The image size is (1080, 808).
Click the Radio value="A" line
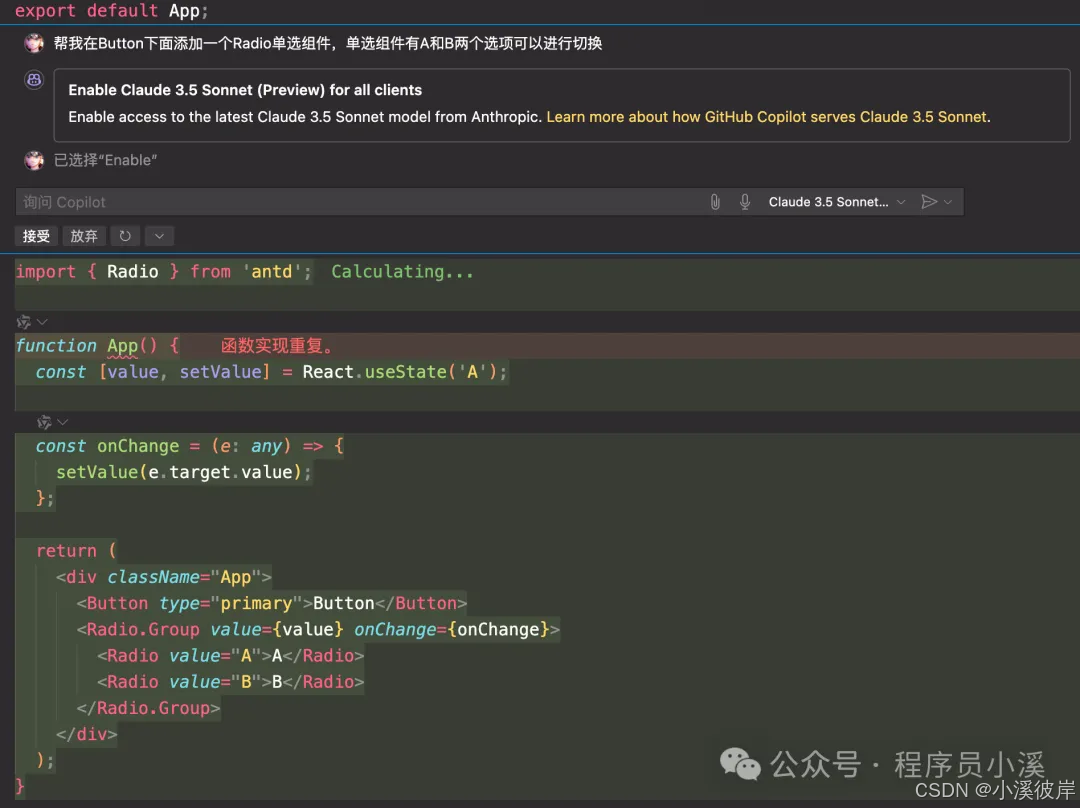coord(231,656)
